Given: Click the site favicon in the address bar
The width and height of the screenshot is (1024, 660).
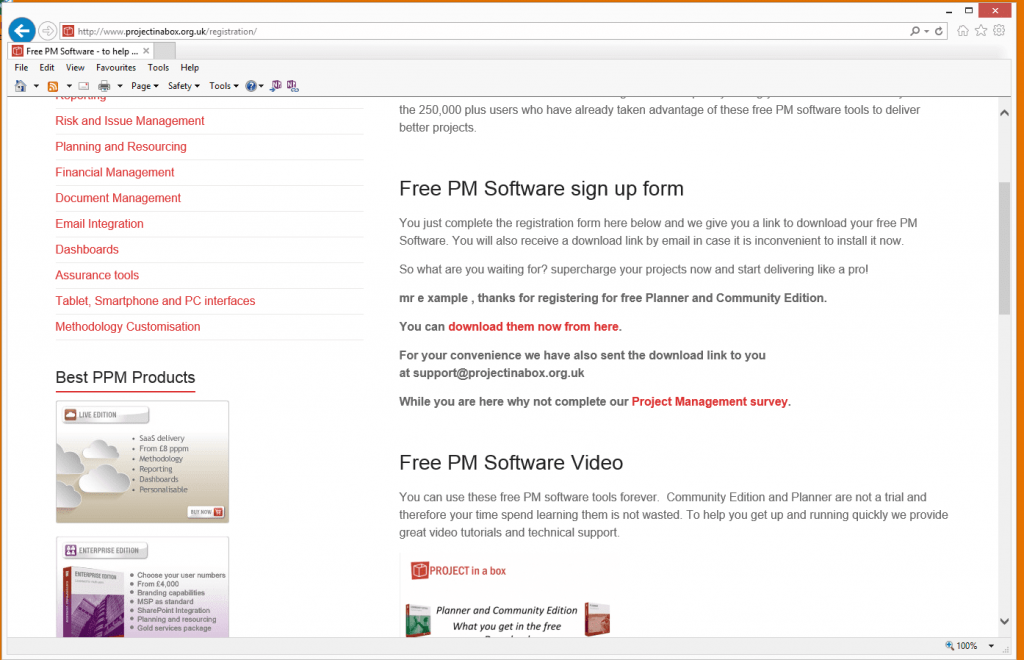Looking at the screenshot, I should pos(68,31).
